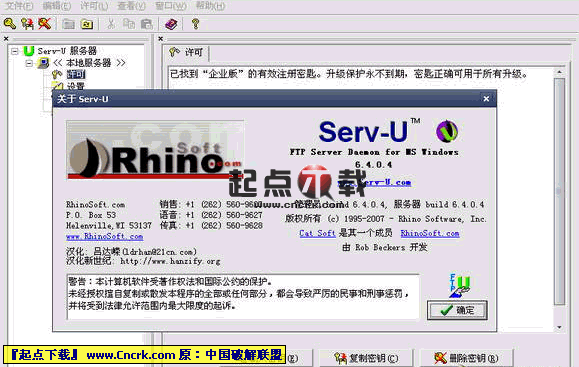The height and width of the screenshot is (367, 579).
Task: Open the 编辑(E) menu
Action: coord(56,6)
